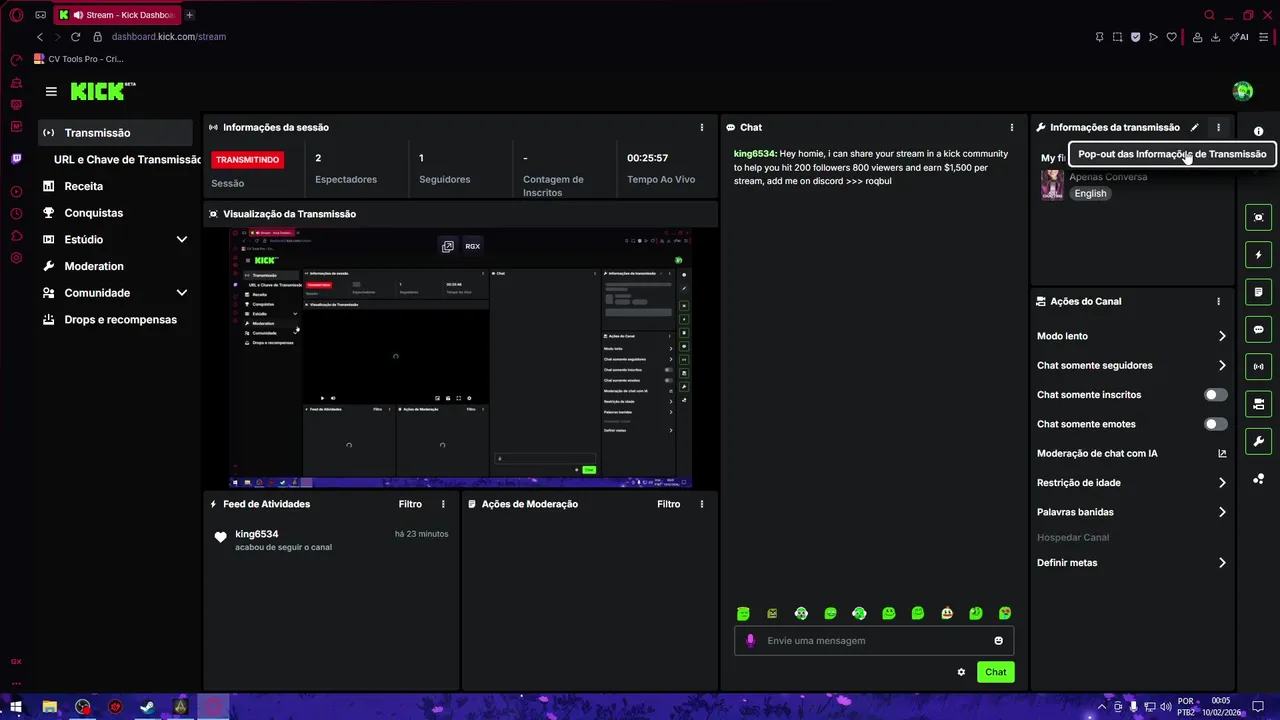Insert the angry olive emote
The image size is (1280, 720).
(x=772, y=613)
